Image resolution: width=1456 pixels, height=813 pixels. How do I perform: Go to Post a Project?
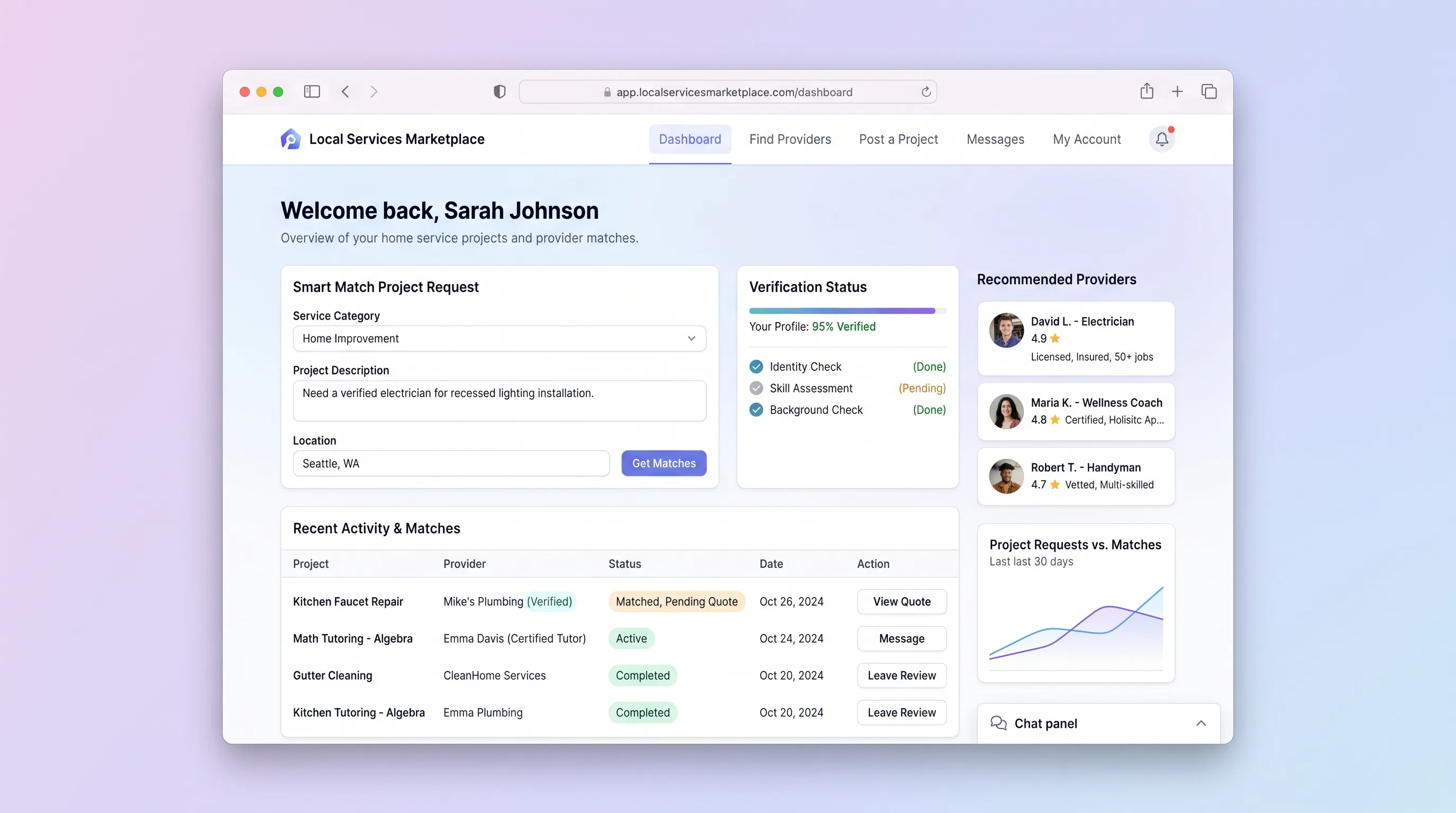pyautogui.click(x=898, y=139)
